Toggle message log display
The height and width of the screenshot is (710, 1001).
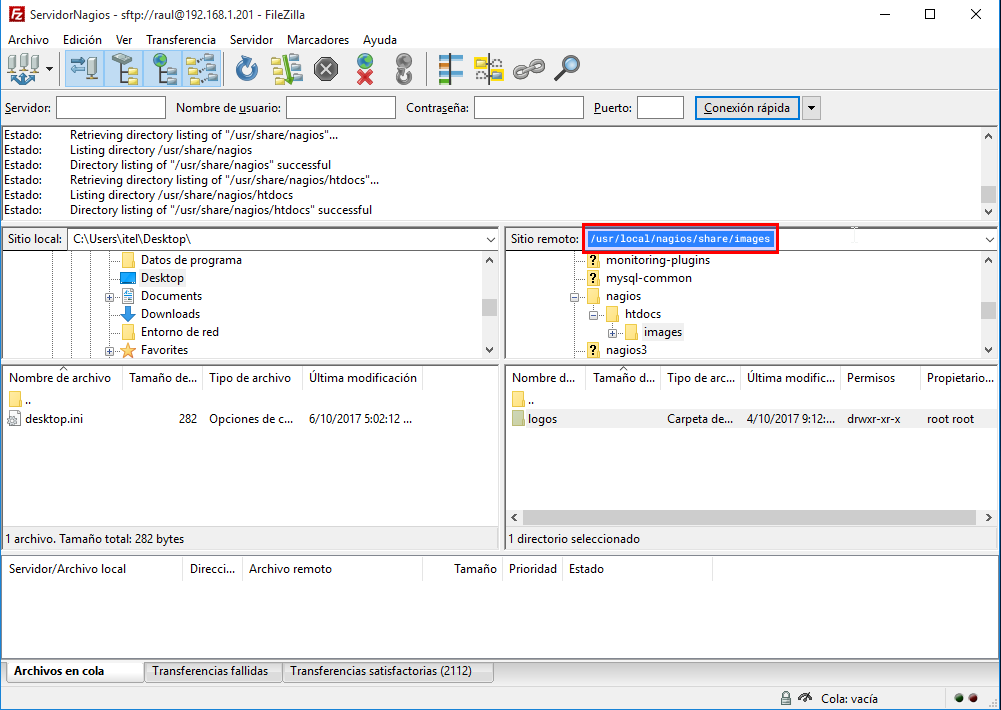pyautogui.click(x=85, y=68)
